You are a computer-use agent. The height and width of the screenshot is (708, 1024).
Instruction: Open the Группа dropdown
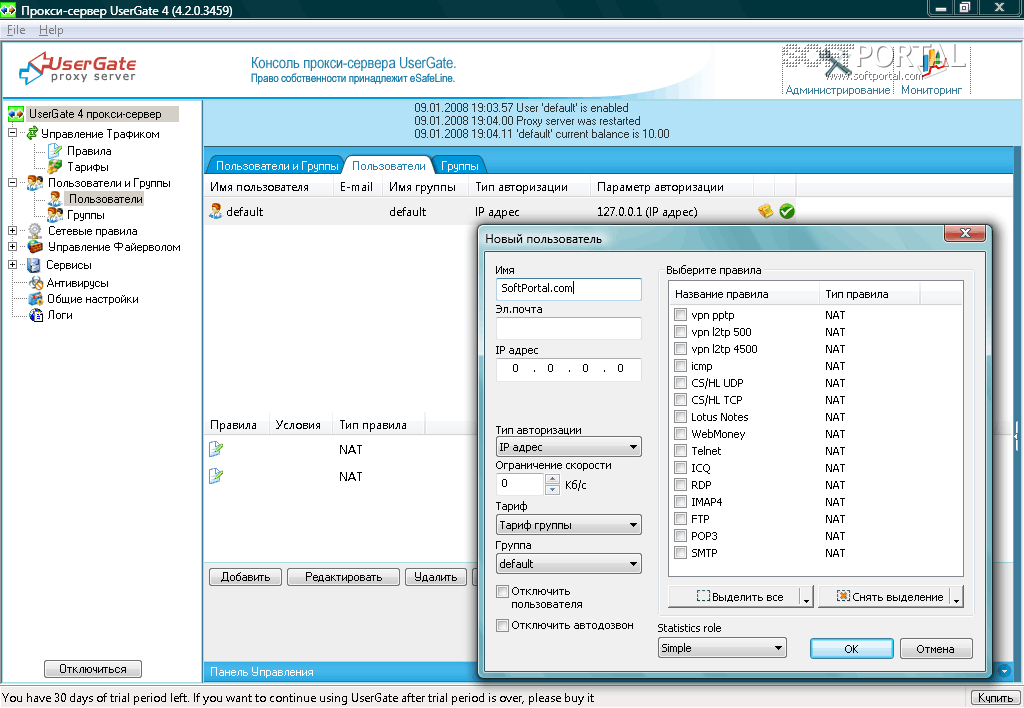click(x=568, y=564)
